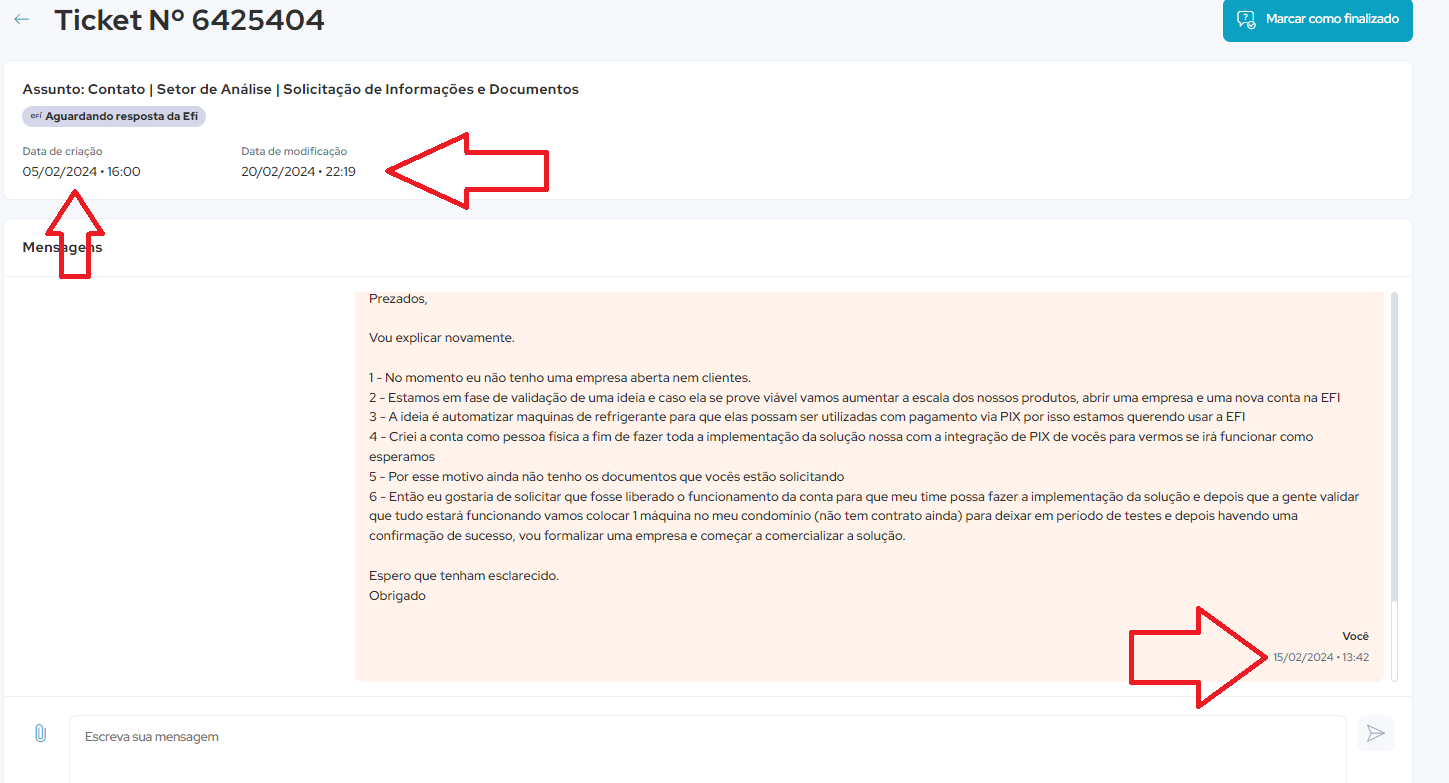This screenshot has width=1449, height=783.
Task: Click the modification date 20/02/2024 • 22:19
Action: click(298, 171)
